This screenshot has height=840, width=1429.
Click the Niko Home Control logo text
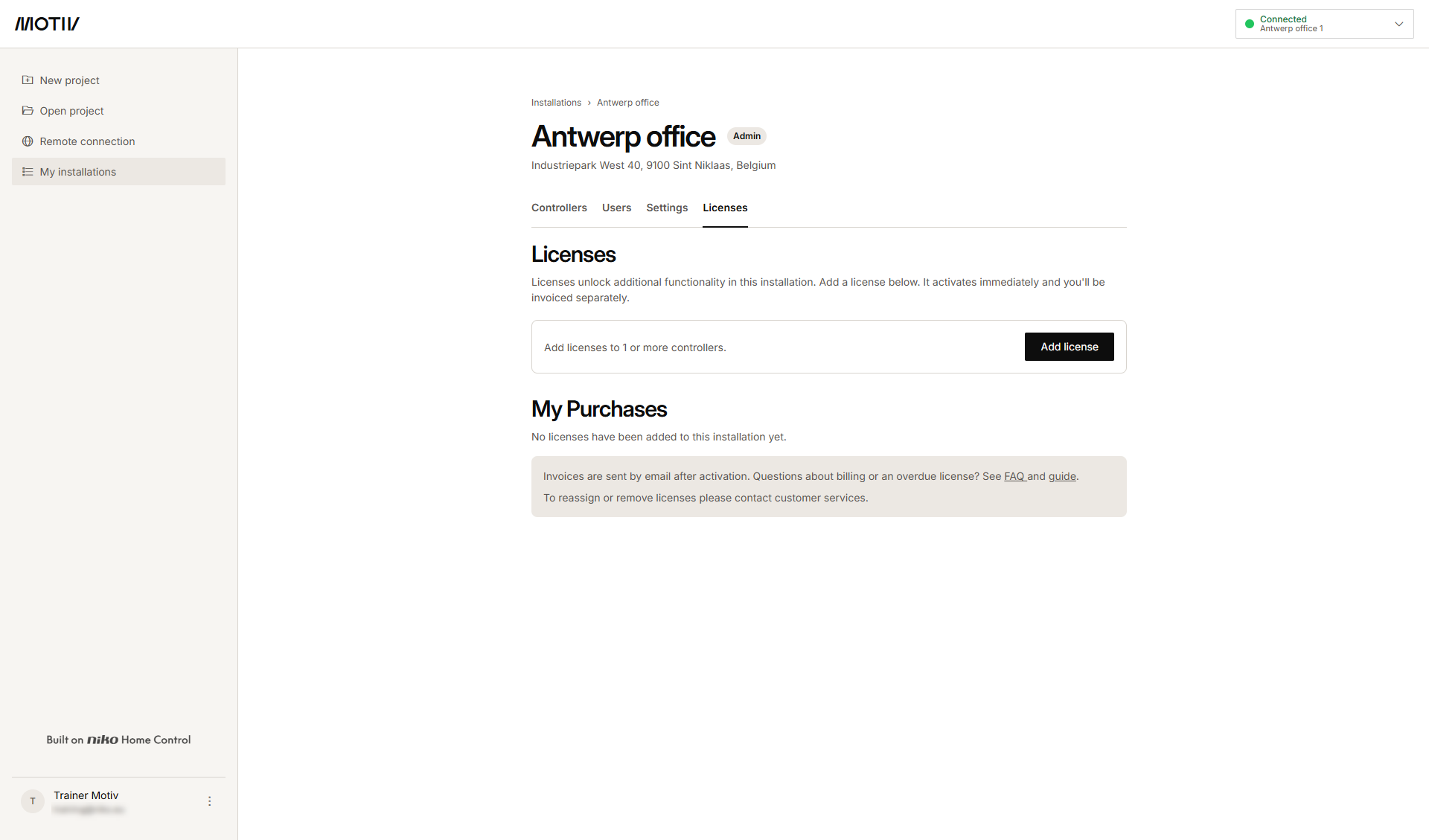[118, 740]
